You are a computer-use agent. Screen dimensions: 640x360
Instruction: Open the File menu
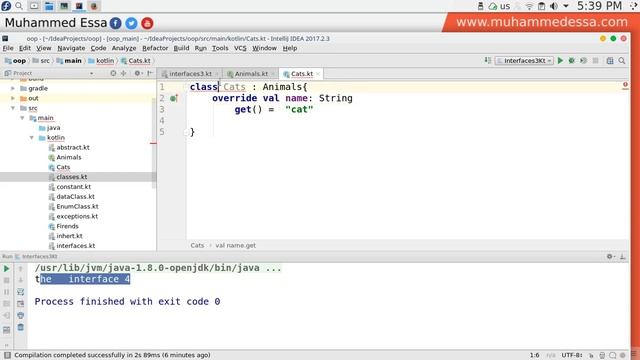tap(8, 48)
